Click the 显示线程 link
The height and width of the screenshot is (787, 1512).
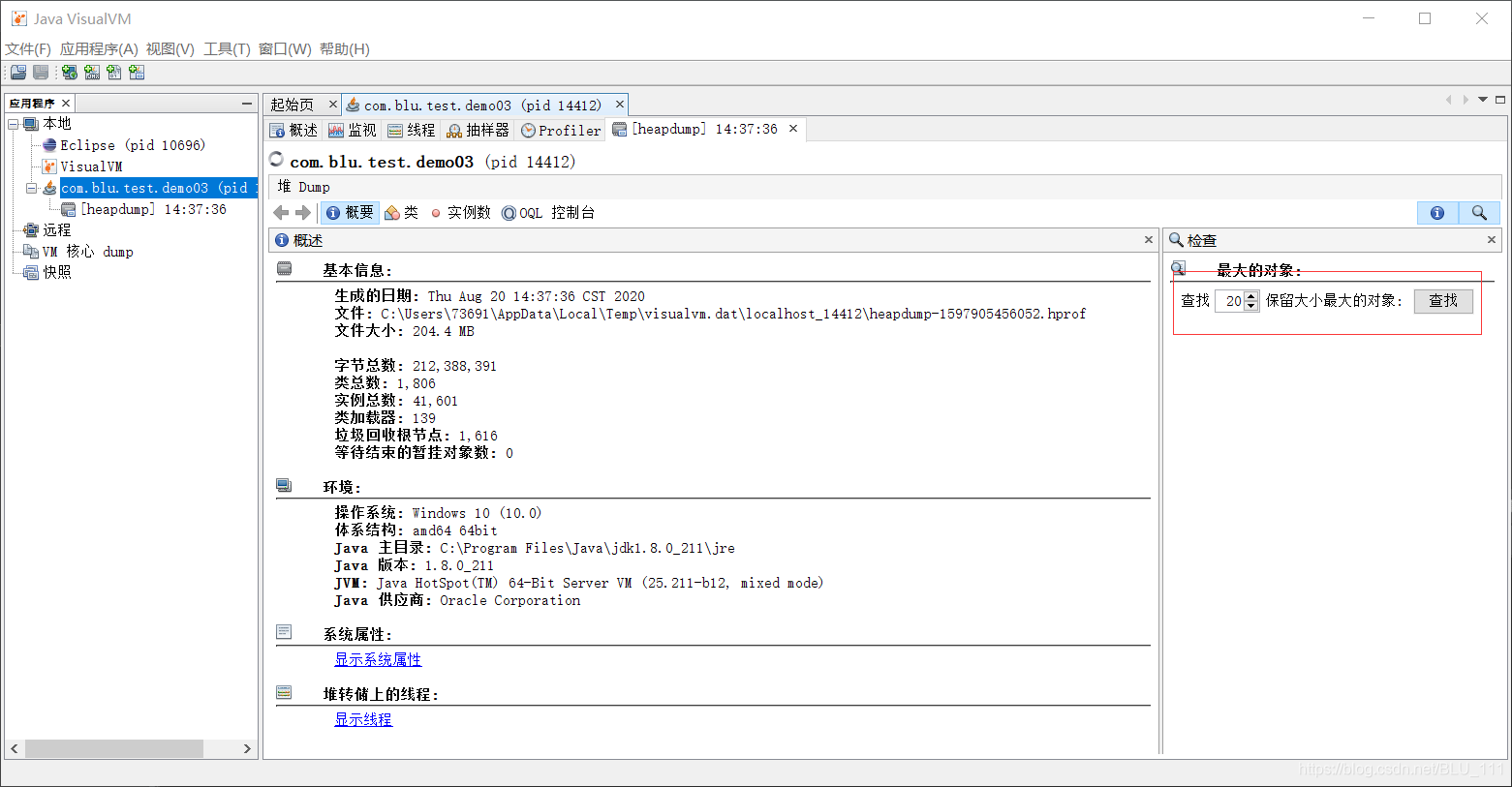click(363, 720)
